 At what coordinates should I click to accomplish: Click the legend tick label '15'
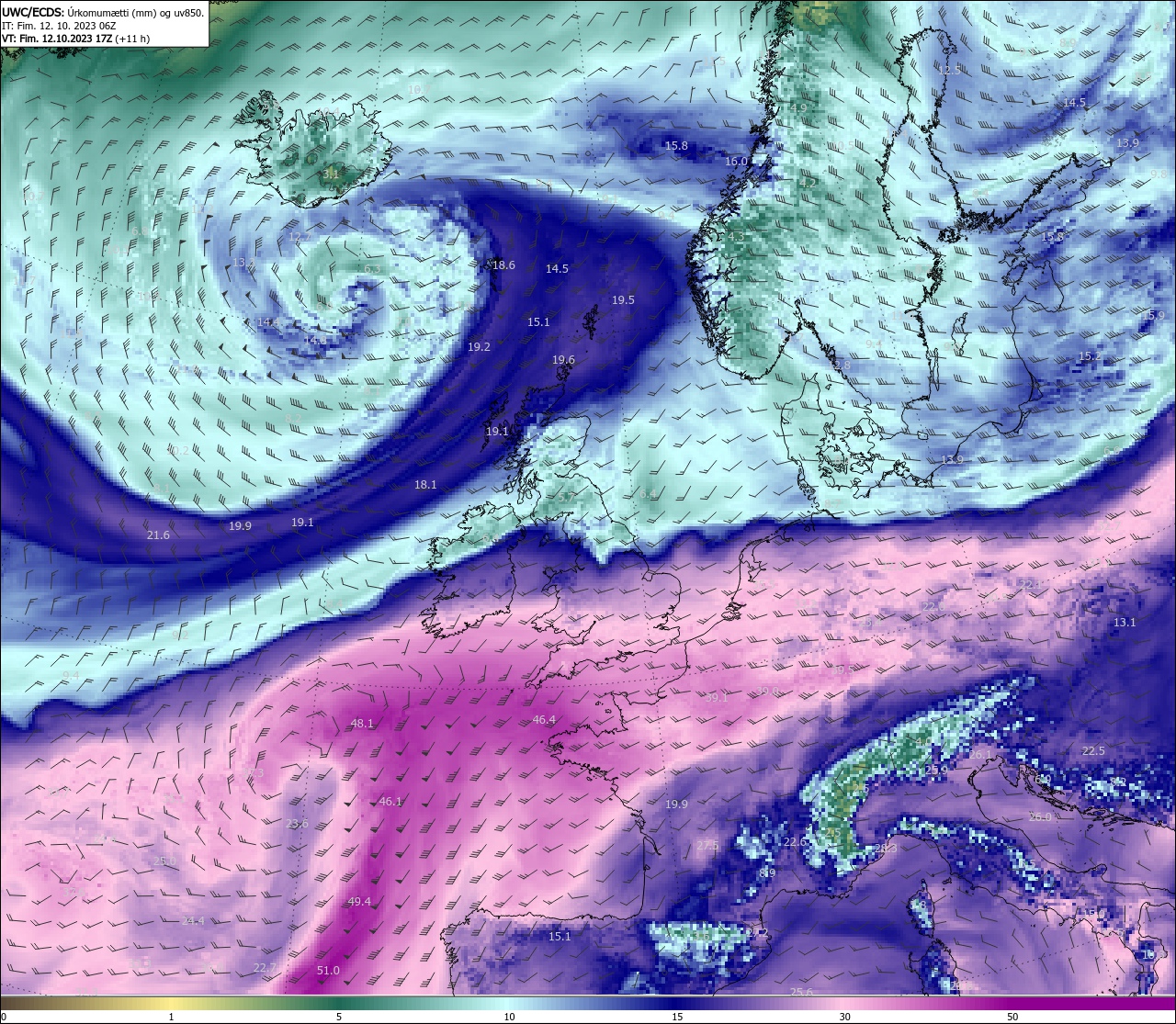(x=676, y=1017)
